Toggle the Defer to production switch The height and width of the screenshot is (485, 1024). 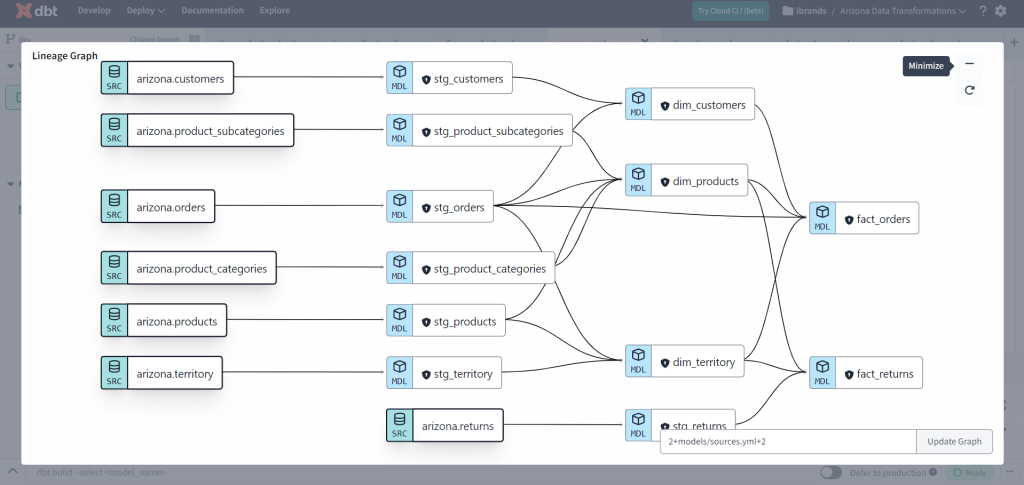(829, 472)
